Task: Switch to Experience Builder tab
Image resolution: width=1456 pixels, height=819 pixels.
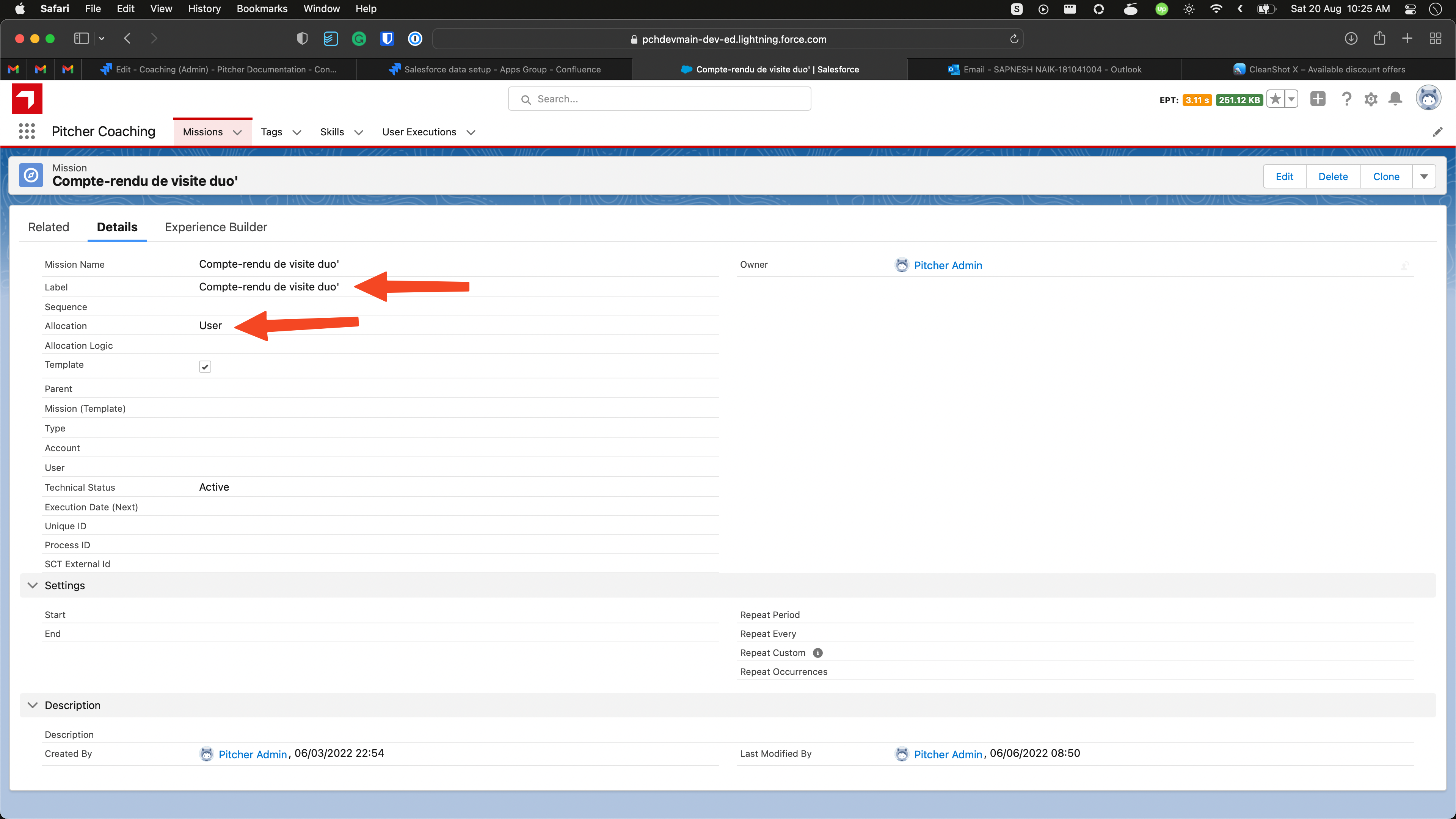Action: pos(216,227)
